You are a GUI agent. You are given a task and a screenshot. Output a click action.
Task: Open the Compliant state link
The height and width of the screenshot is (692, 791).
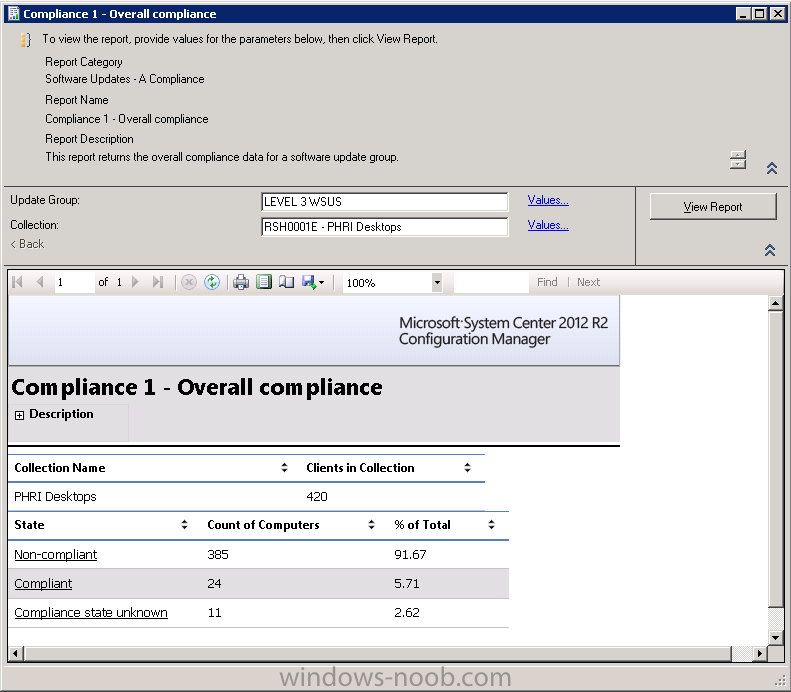43,584
